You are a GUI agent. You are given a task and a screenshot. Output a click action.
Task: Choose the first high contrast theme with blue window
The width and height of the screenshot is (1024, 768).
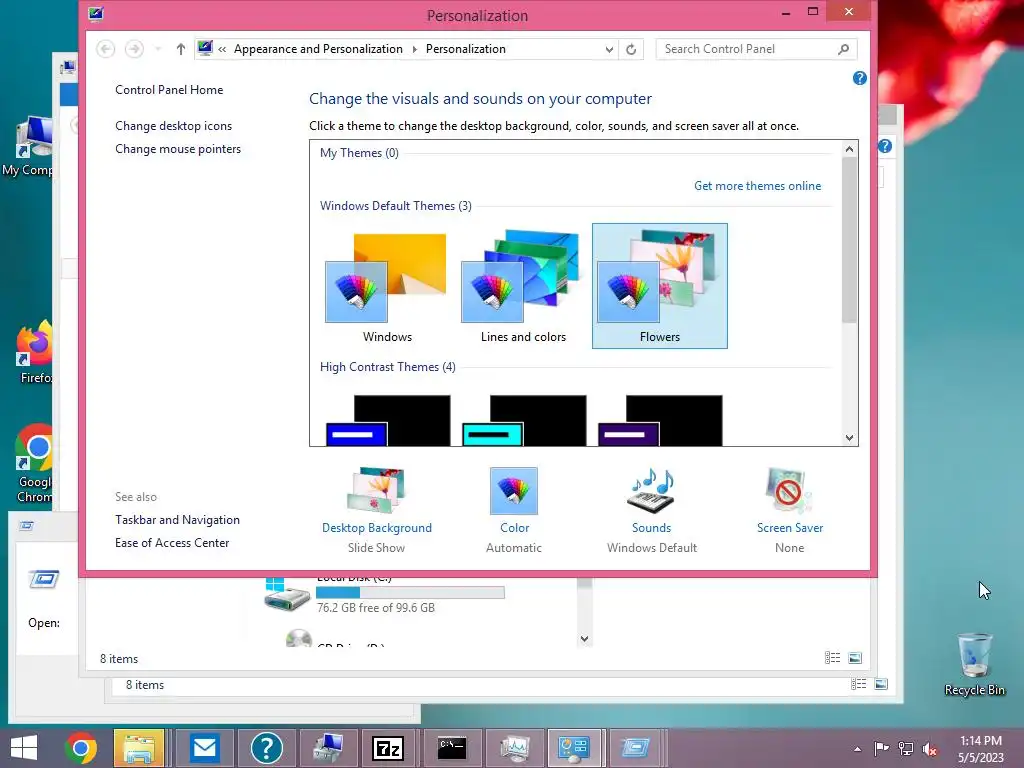coord(388,421)
